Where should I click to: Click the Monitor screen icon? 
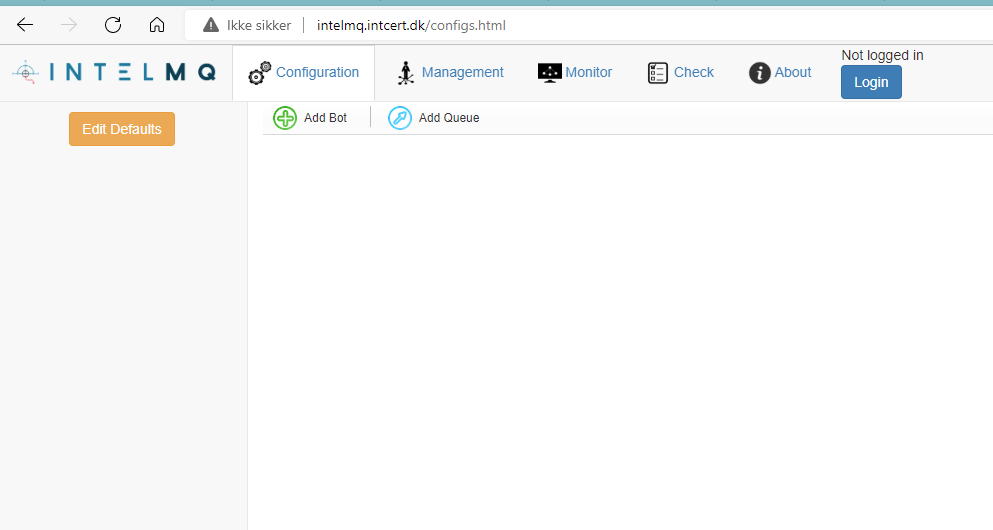click(549, 72)
